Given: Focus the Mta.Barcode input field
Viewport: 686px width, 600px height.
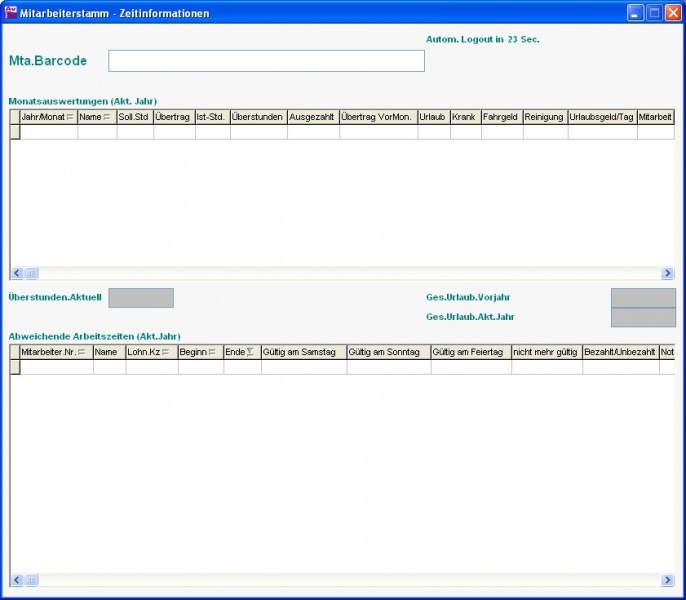Looking at the screenshot, I should 266,61.
